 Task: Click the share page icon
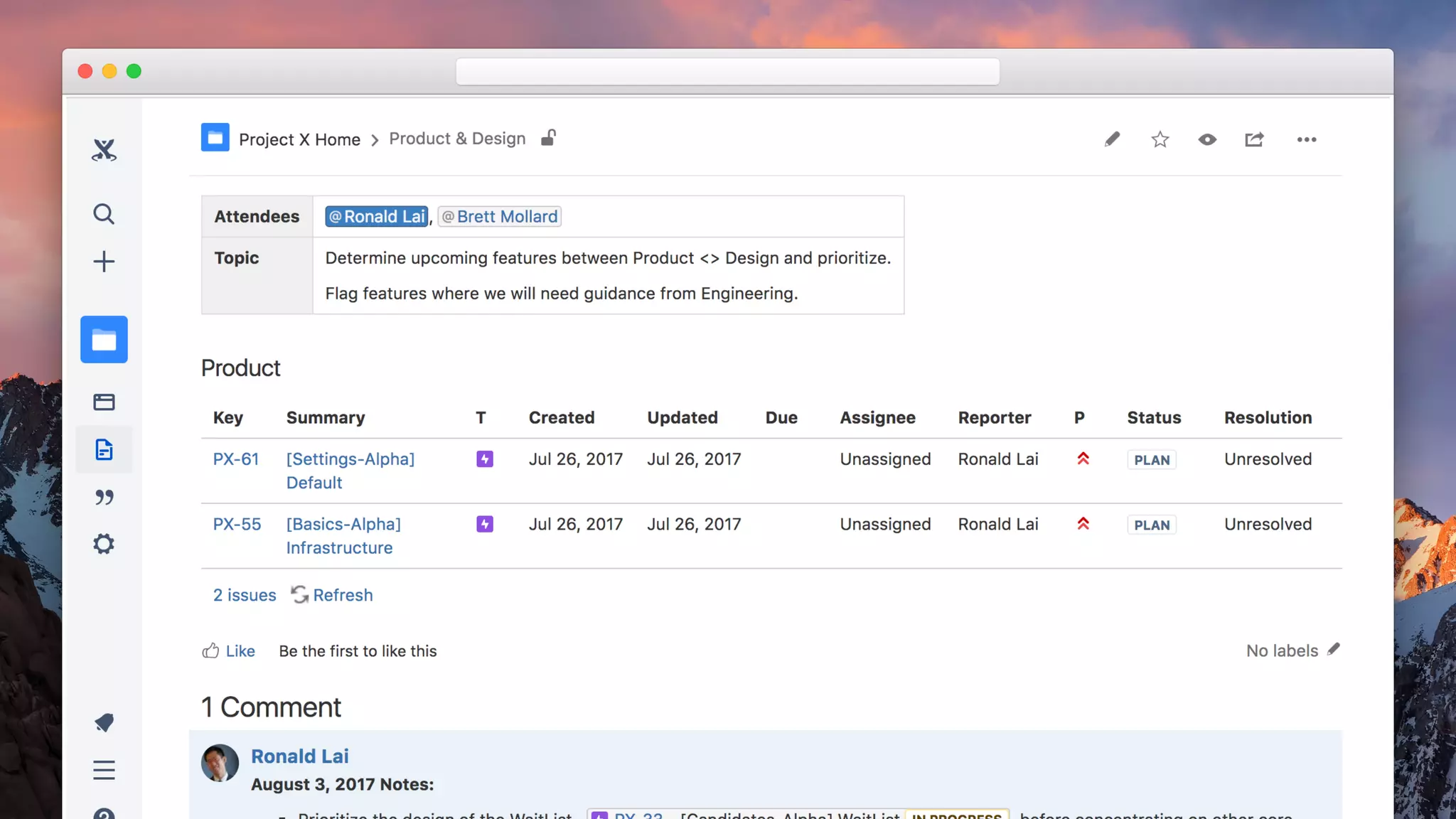tap(1255, 139)
